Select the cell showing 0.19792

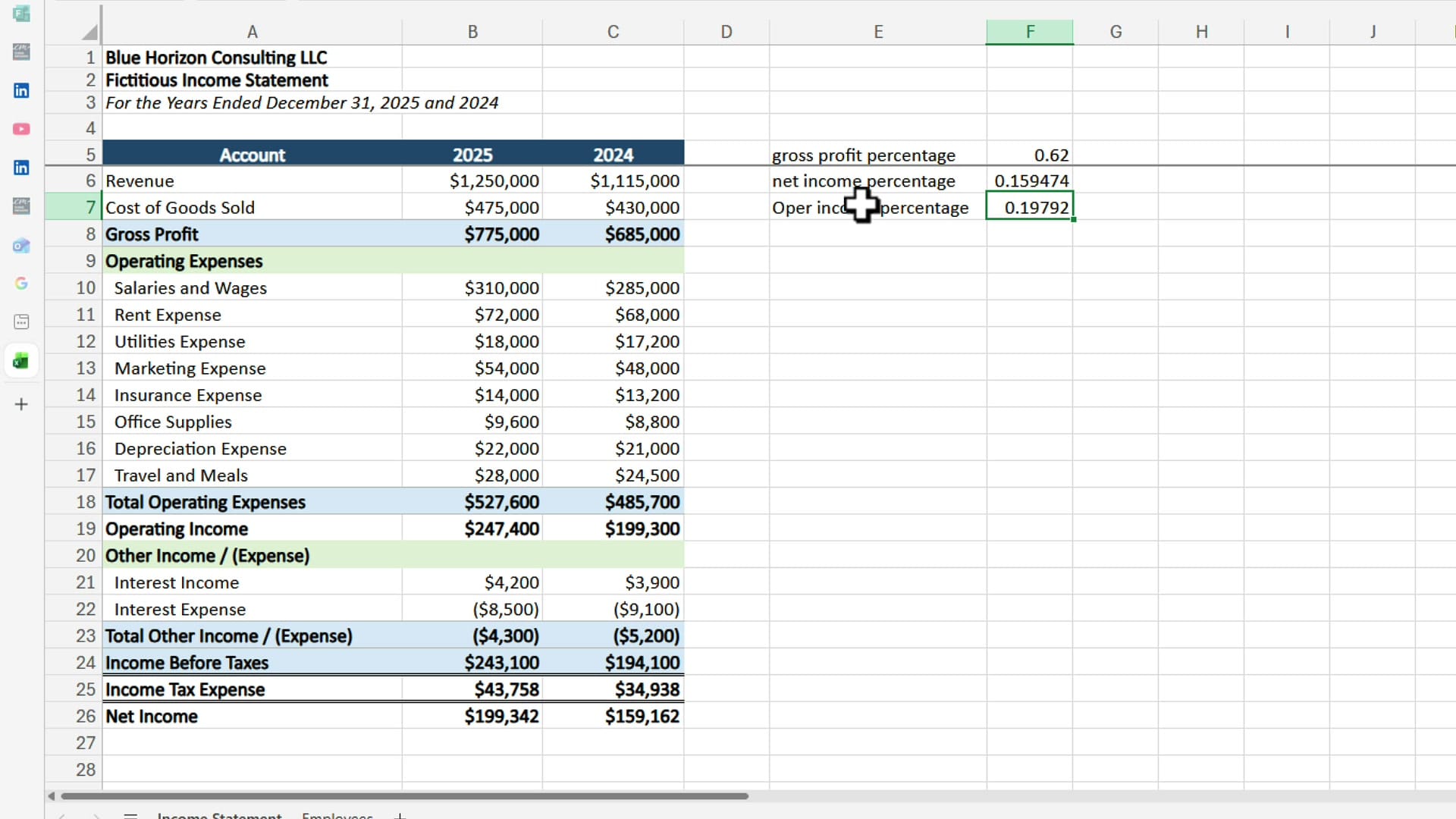click(x=1029, y=206)
